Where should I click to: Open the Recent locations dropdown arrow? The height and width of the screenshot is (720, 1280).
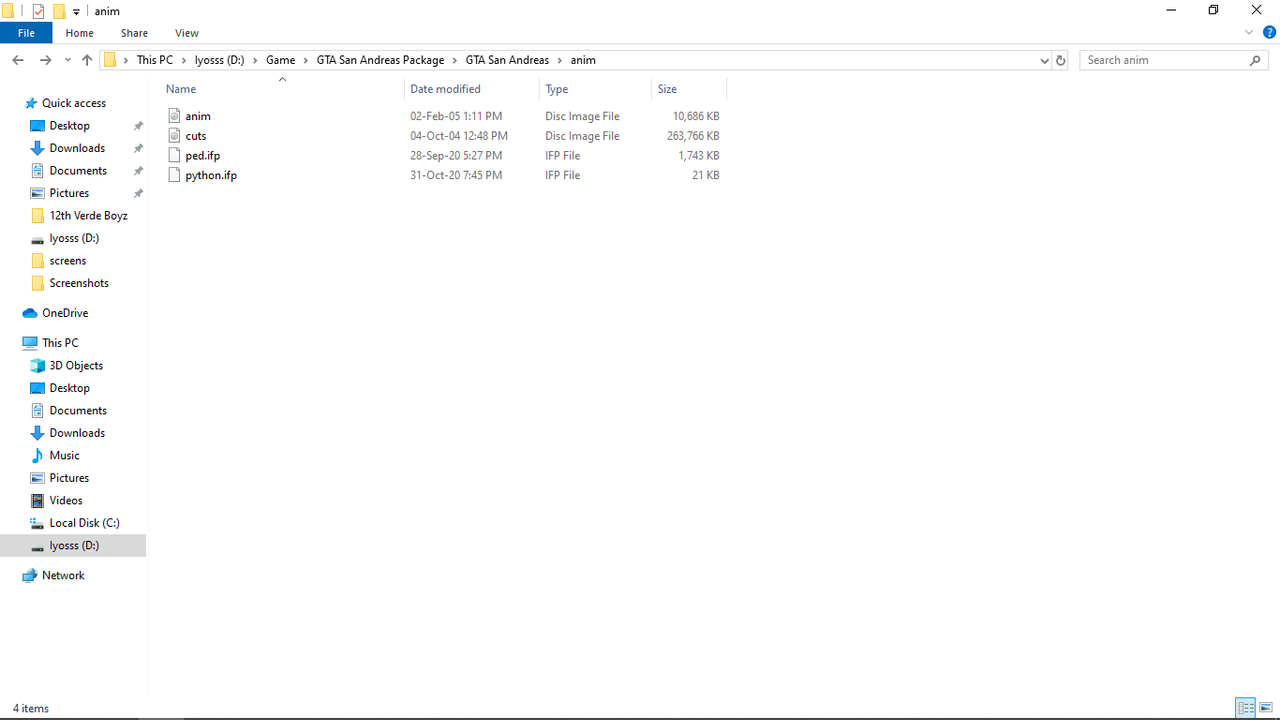point(68,60)
